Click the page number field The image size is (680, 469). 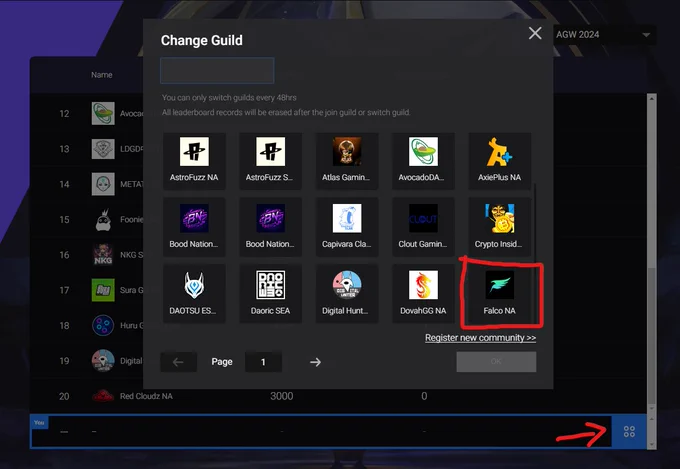pos(263,362)
